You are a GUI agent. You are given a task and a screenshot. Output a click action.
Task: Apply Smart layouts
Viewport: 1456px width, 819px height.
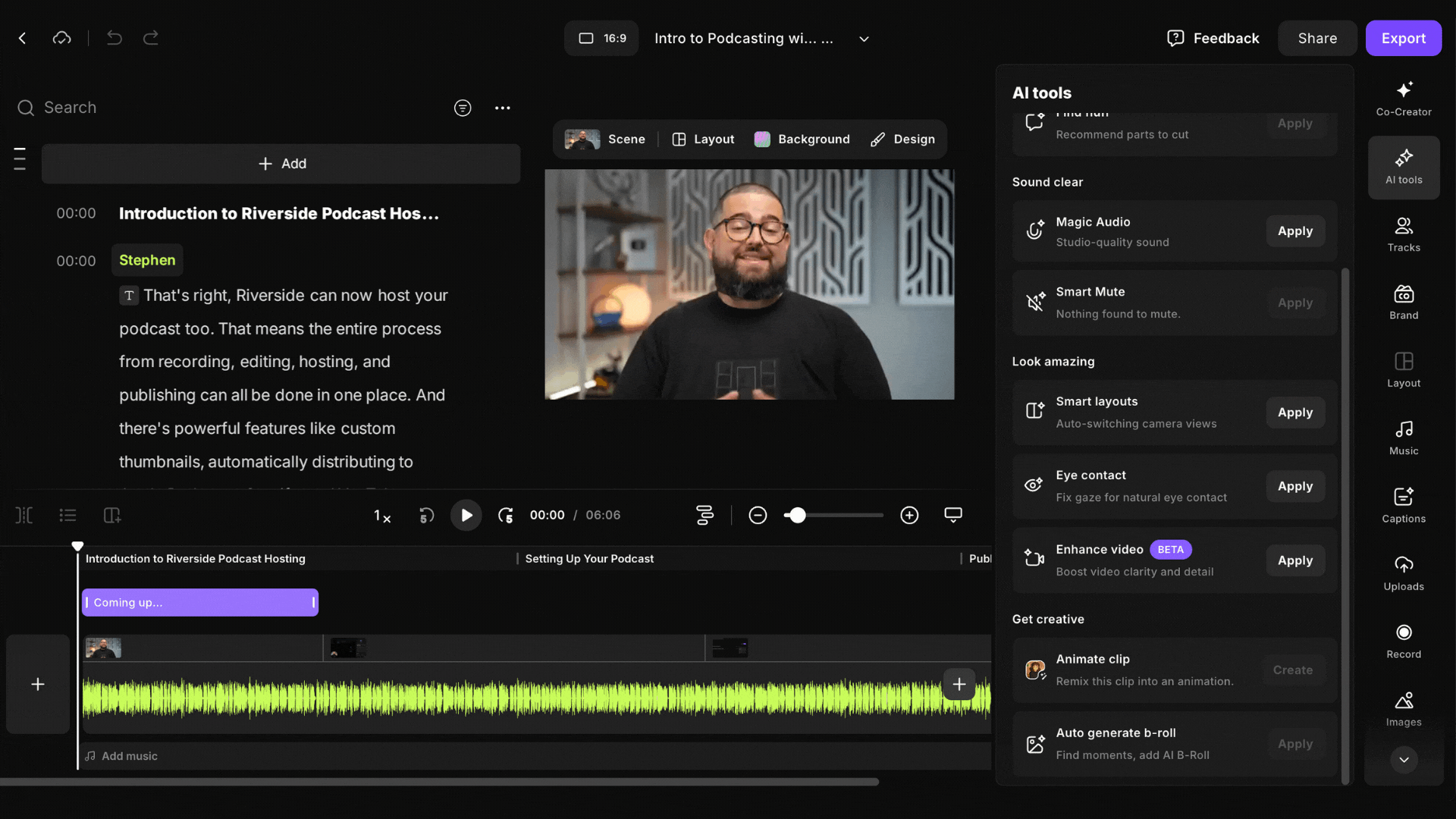point(1295,413)
